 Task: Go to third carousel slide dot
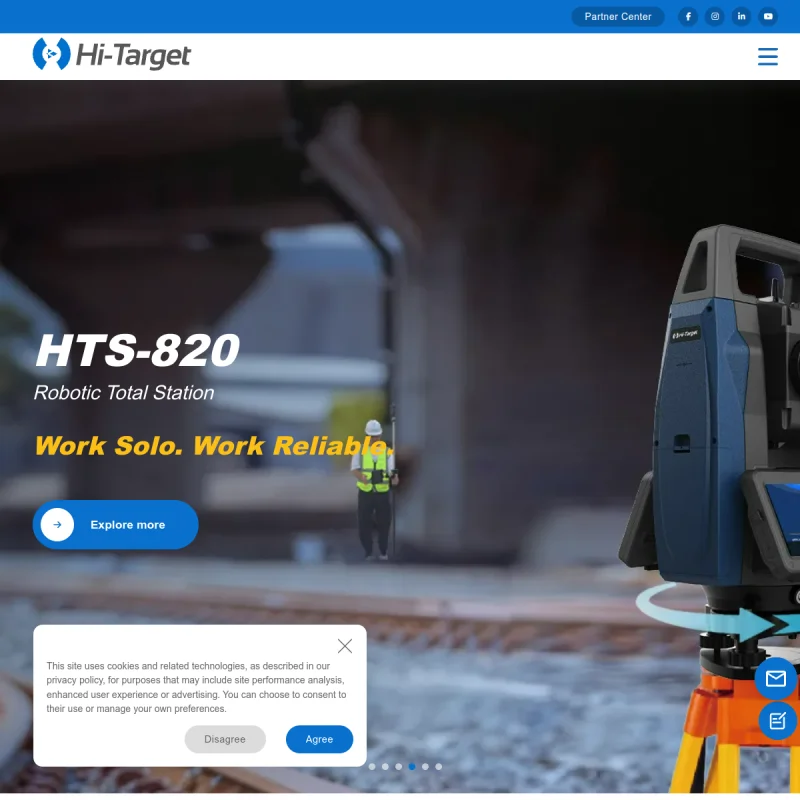(x=398, y=766)
